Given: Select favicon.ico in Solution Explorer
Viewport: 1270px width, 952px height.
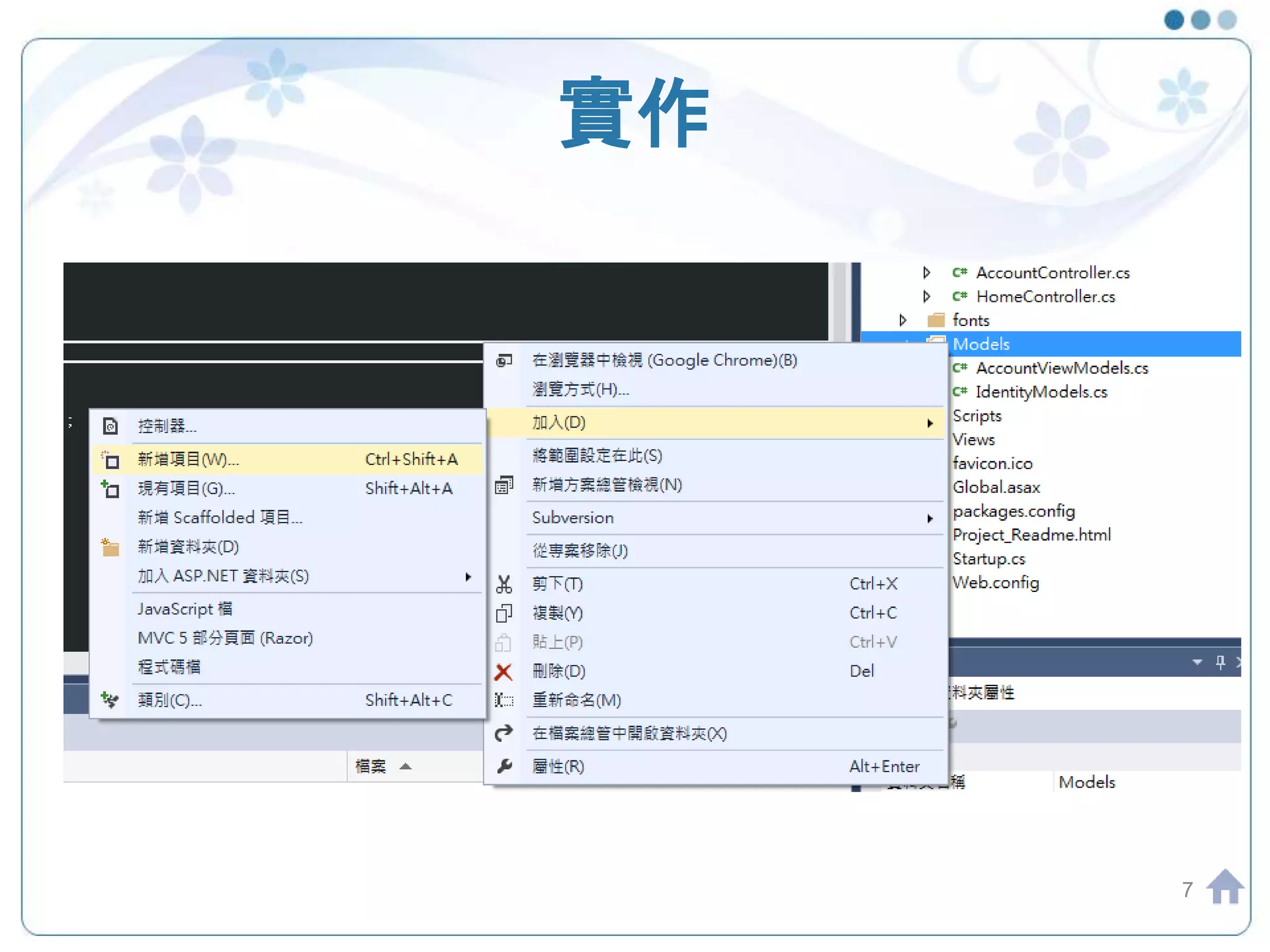Looking at the screenshot, I should pos(993,464).
